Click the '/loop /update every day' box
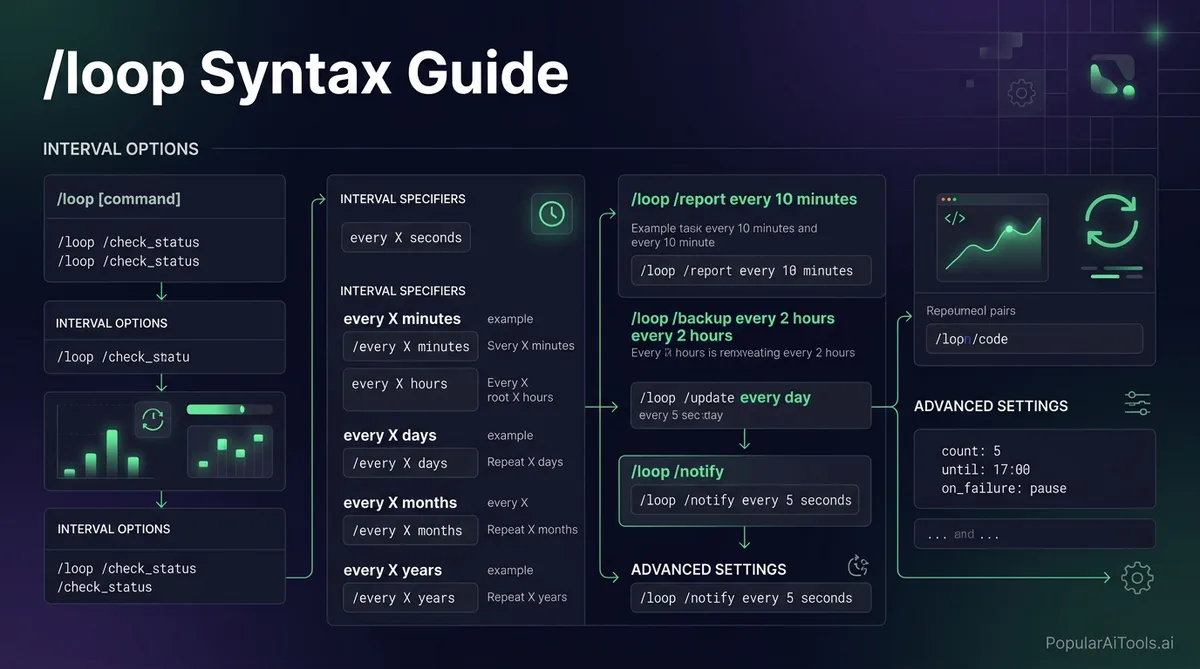Image resolution: width=1200 pixels, height=669 pixels. (x=750, y=404)
